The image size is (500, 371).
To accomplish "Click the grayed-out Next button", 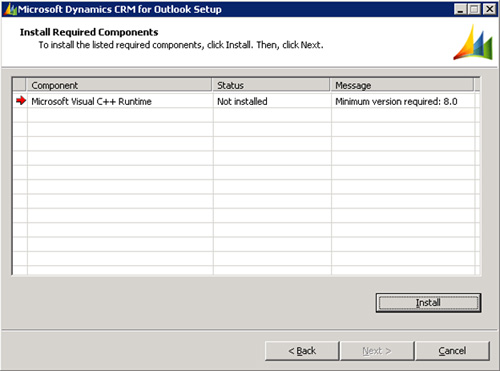I will (x=377, y=351).
